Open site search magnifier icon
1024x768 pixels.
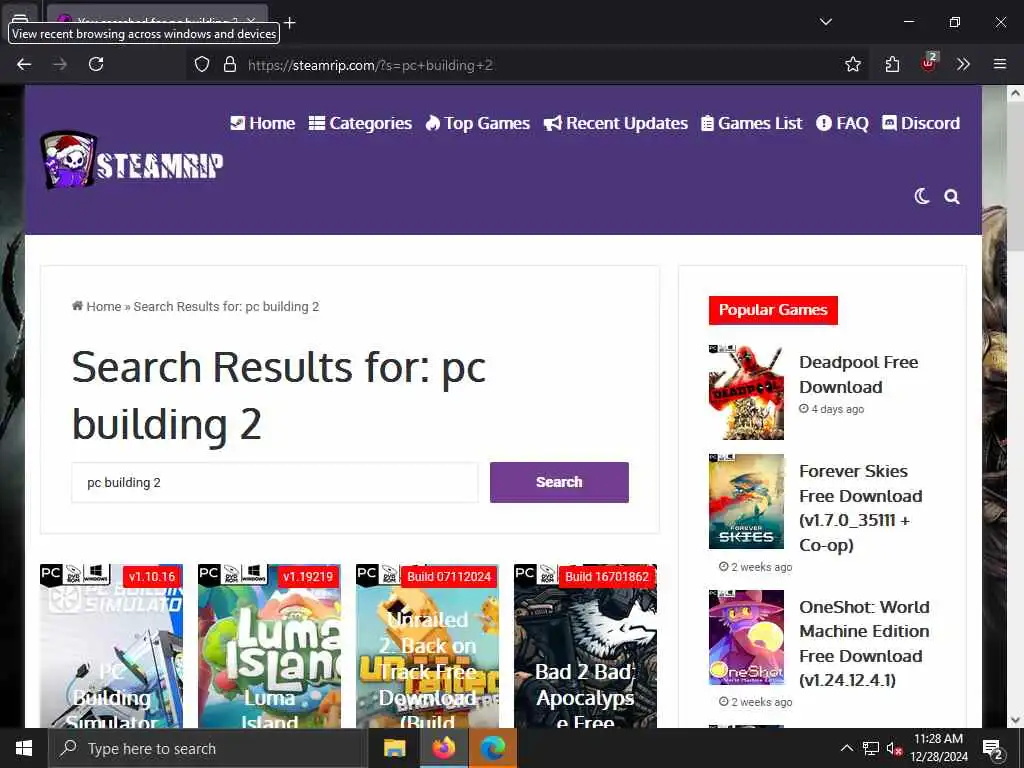(x=952, y=196)
